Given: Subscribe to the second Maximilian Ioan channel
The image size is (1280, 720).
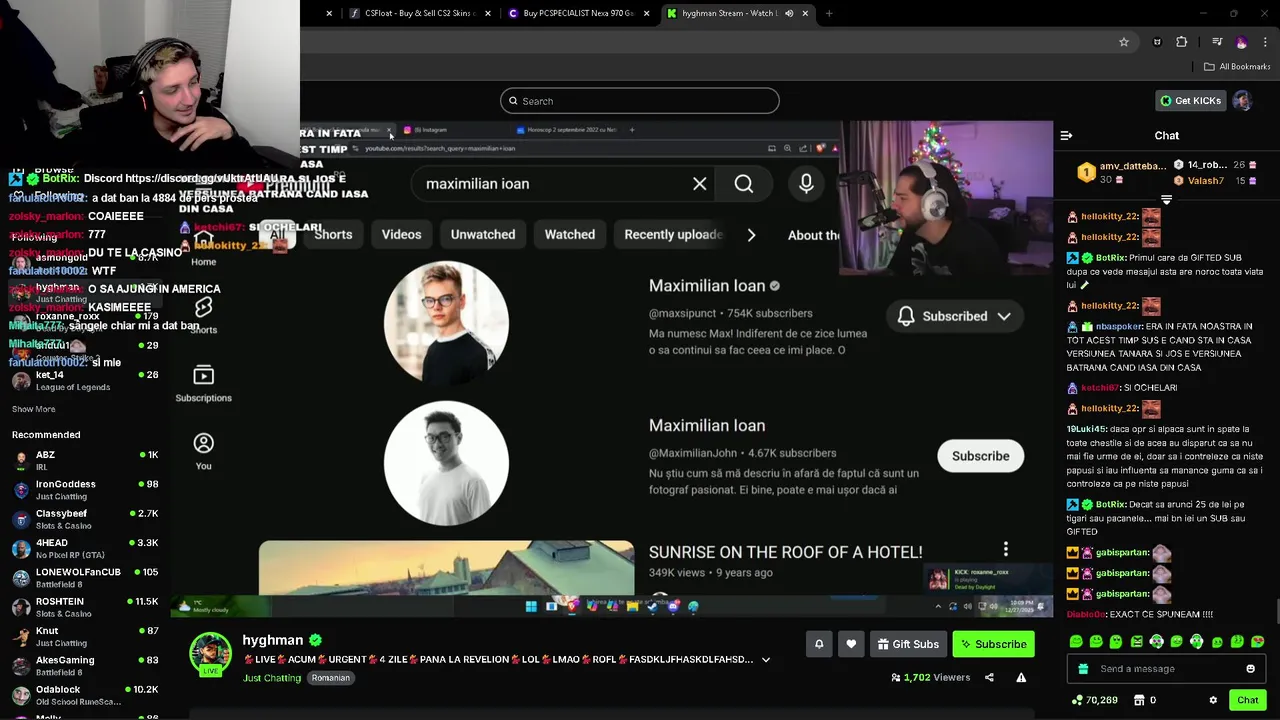Looking at the screenshot, I should click(980, 456).
